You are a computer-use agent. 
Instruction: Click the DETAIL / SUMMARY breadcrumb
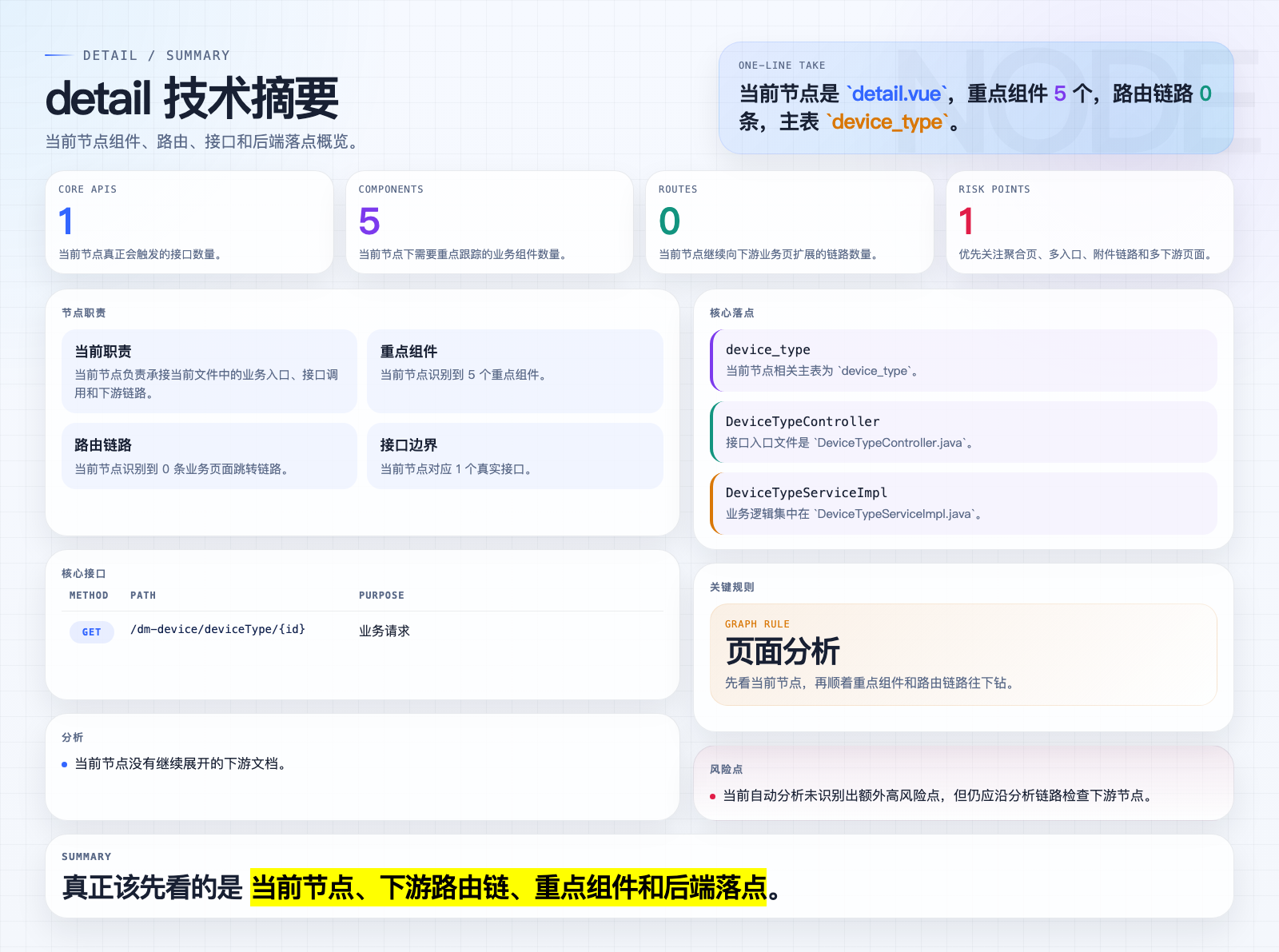coord(157,55)
